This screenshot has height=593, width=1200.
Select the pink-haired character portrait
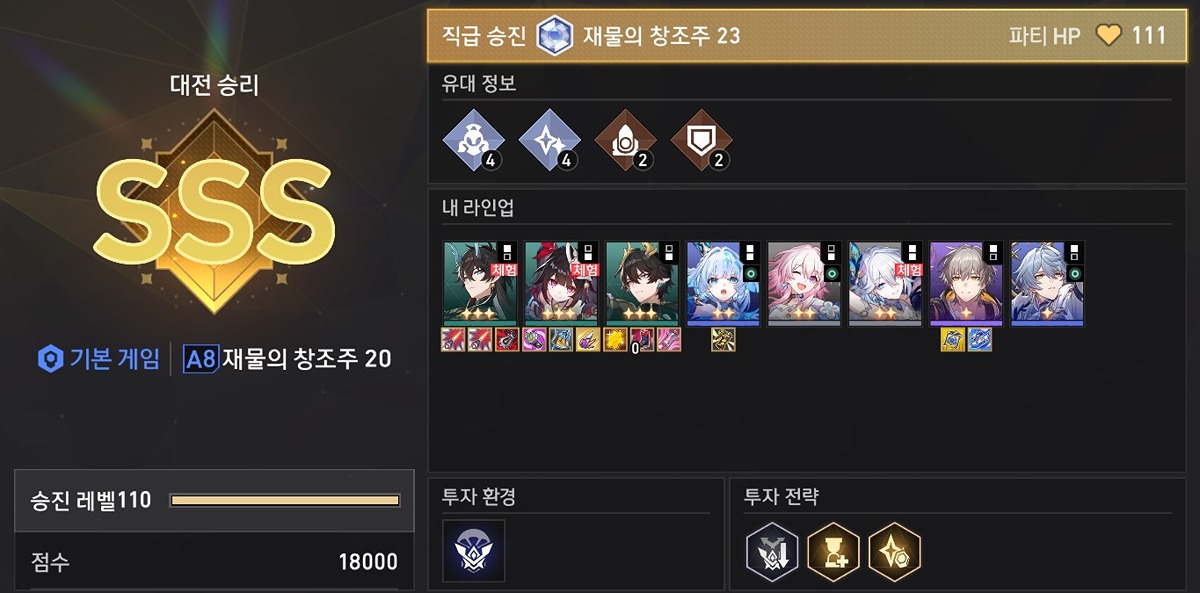pos(804,283)
